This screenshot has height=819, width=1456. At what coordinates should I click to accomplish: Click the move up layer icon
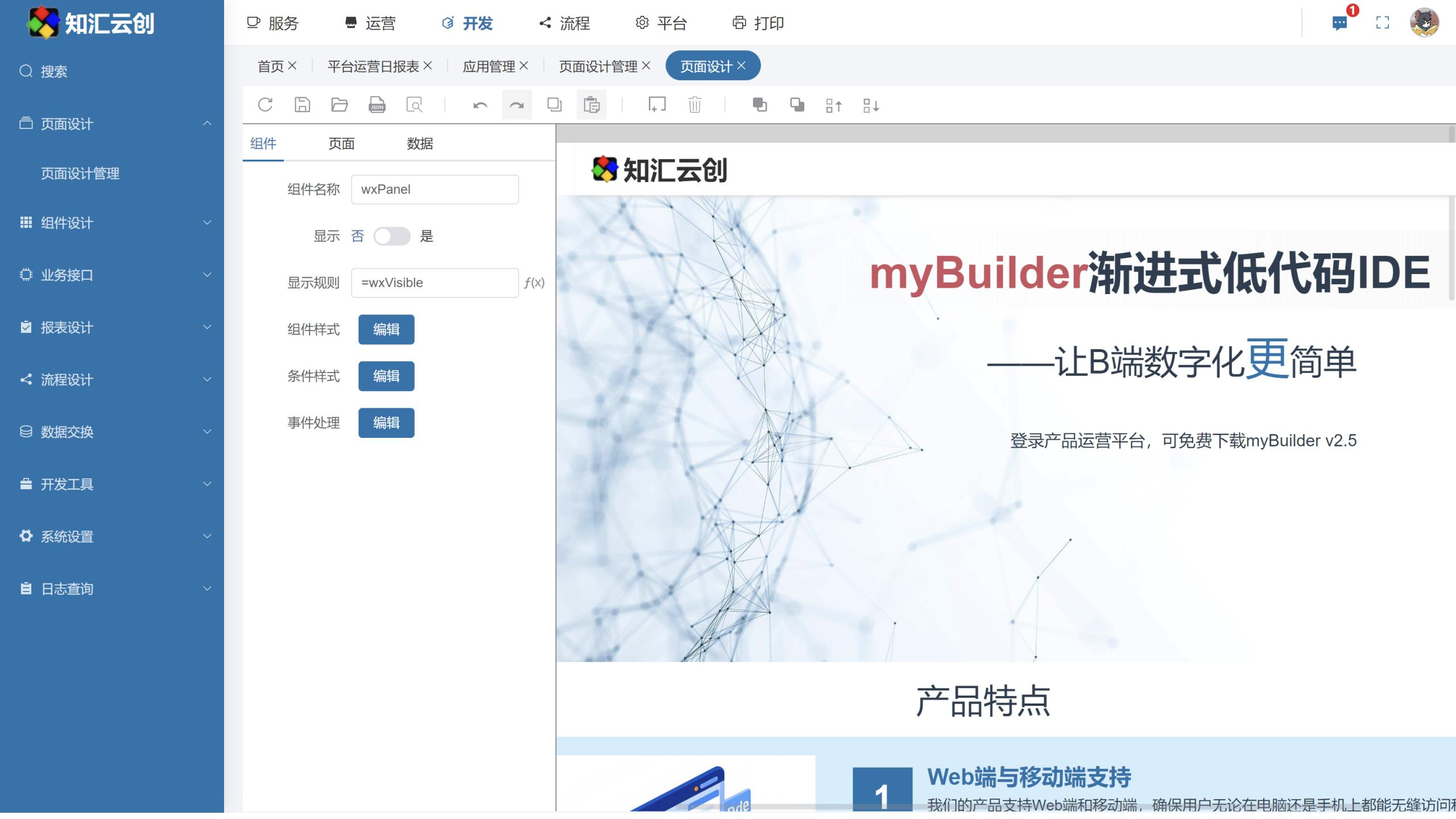[834, 105]
